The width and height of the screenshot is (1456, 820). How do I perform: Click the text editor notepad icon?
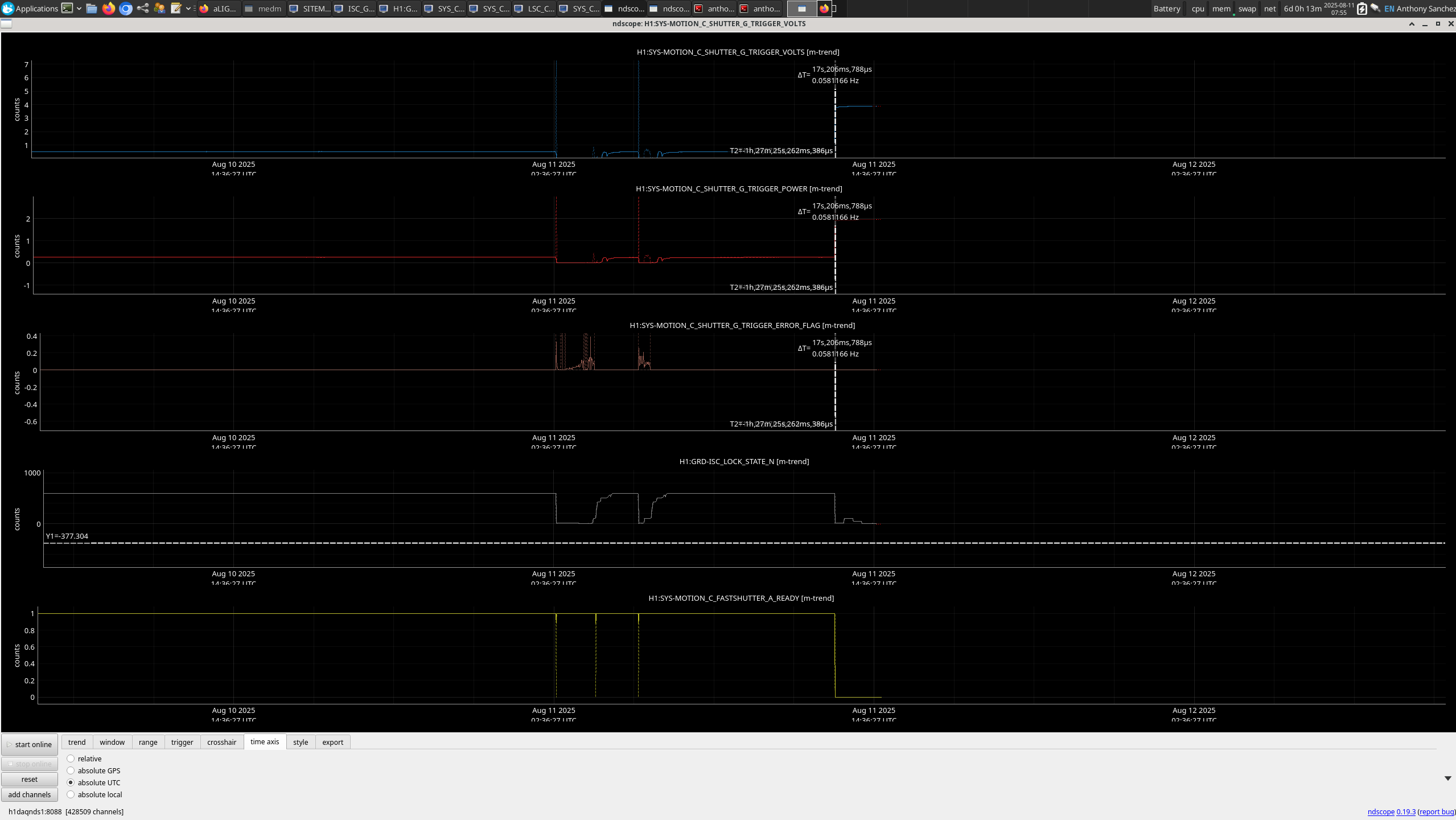pyautogui.click(x=176, y=9)
